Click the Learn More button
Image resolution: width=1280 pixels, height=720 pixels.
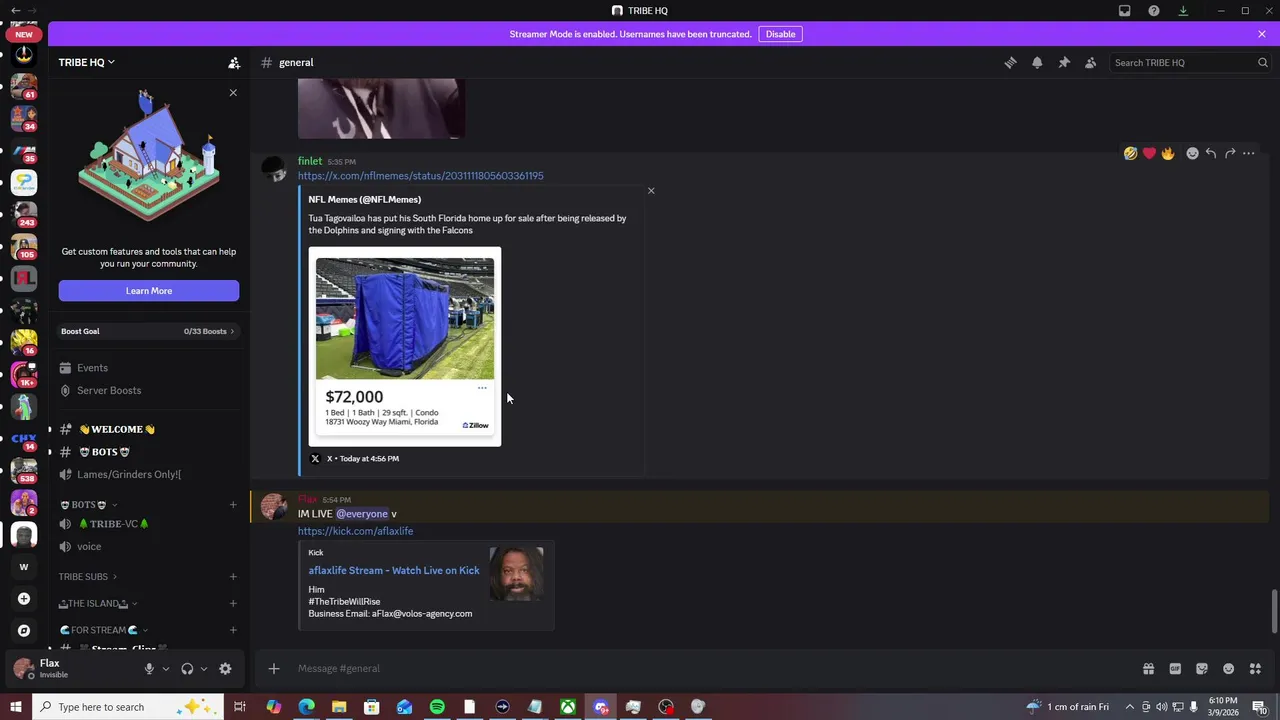(149, 291)
